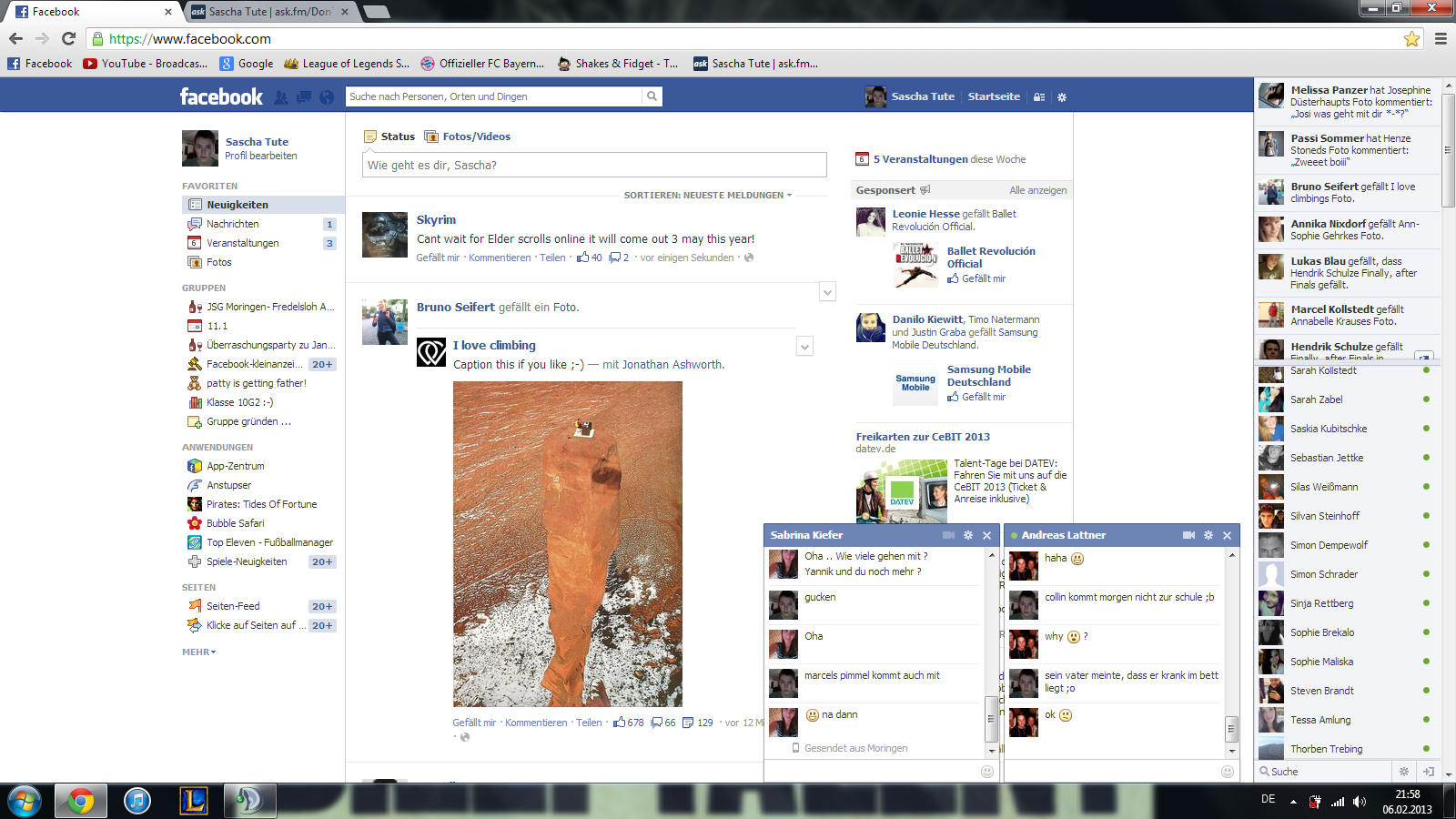This screenshot has height=819, width=1456.
Task: Open dropdown on I love climbing post
Action: pos(804,347)
